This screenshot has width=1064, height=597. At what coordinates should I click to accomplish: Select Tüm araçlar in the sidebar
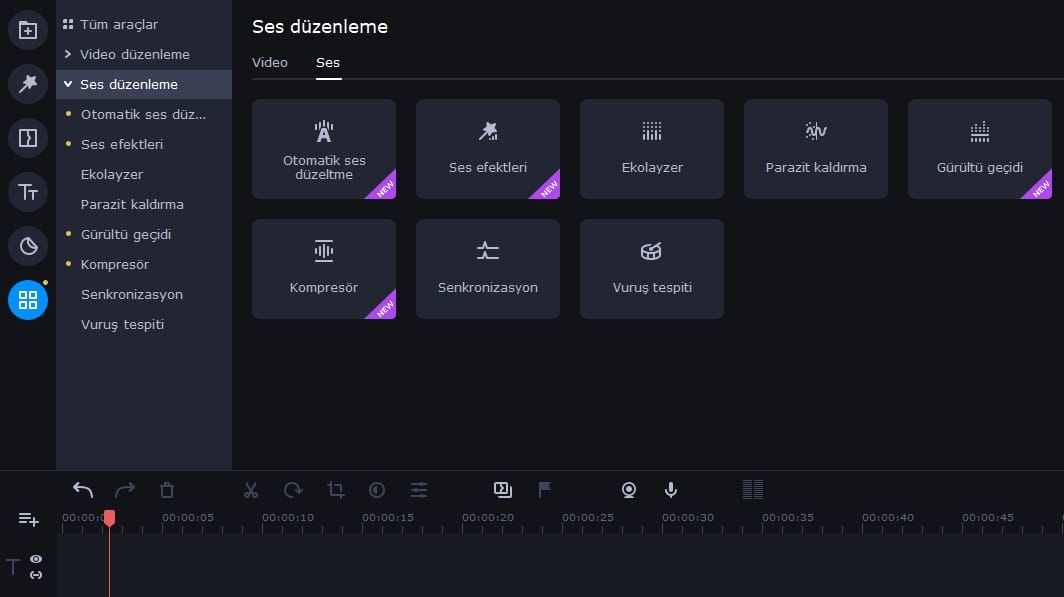tap(118, 24)
